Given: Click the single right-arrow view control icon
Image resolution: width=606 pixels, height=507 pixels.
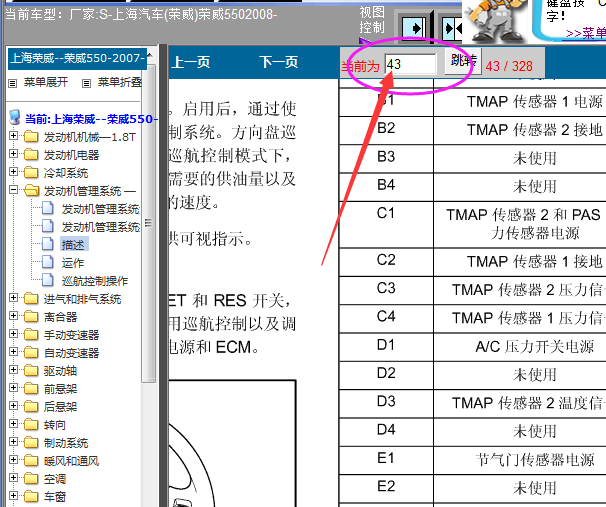Looking at the screenshot, I should click(x=414, y=28).
